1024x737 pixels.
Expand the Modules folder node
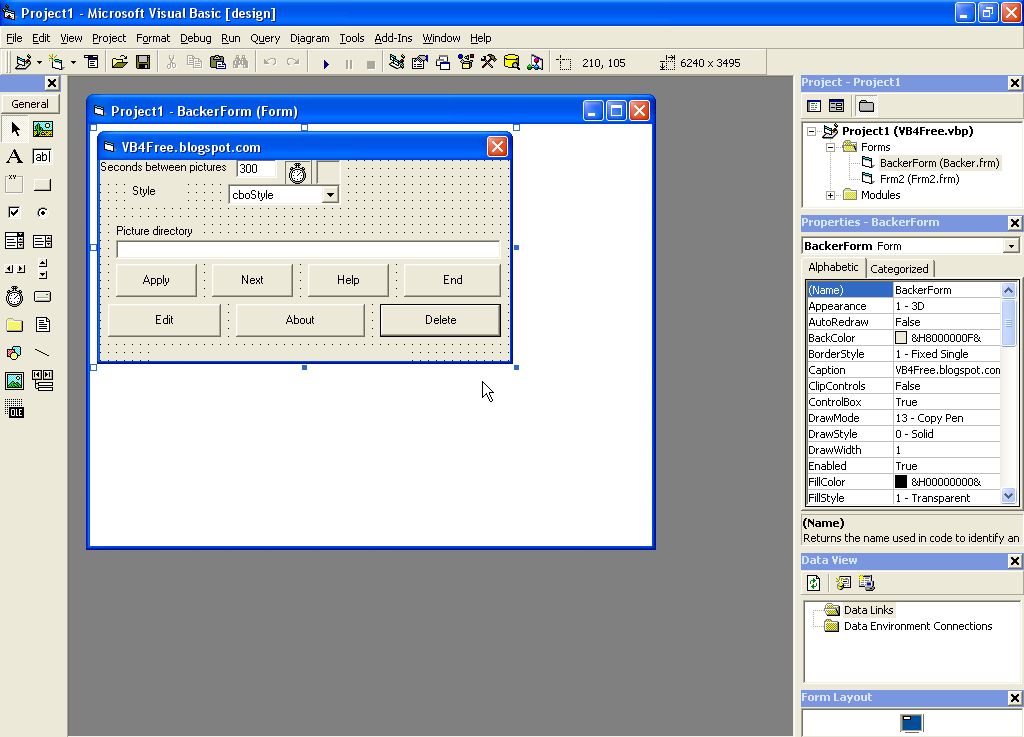point(831,195)
